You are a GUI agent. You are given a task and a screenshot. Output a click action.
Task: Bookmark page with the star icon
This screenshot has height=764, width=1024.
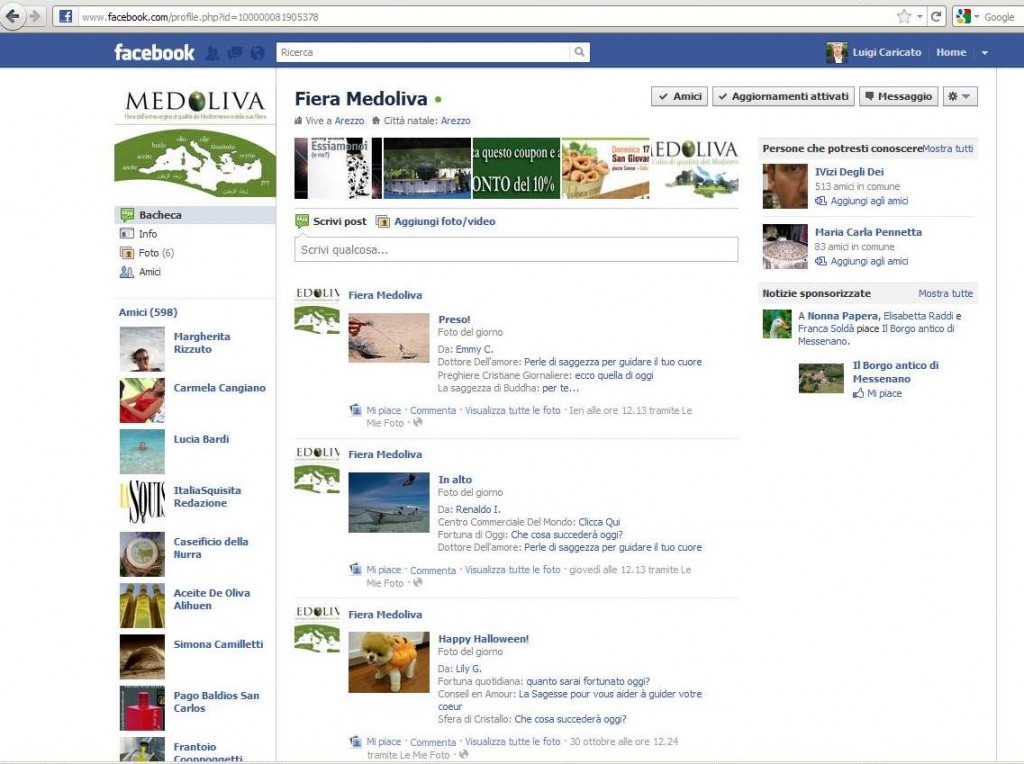tap(904, 16)
